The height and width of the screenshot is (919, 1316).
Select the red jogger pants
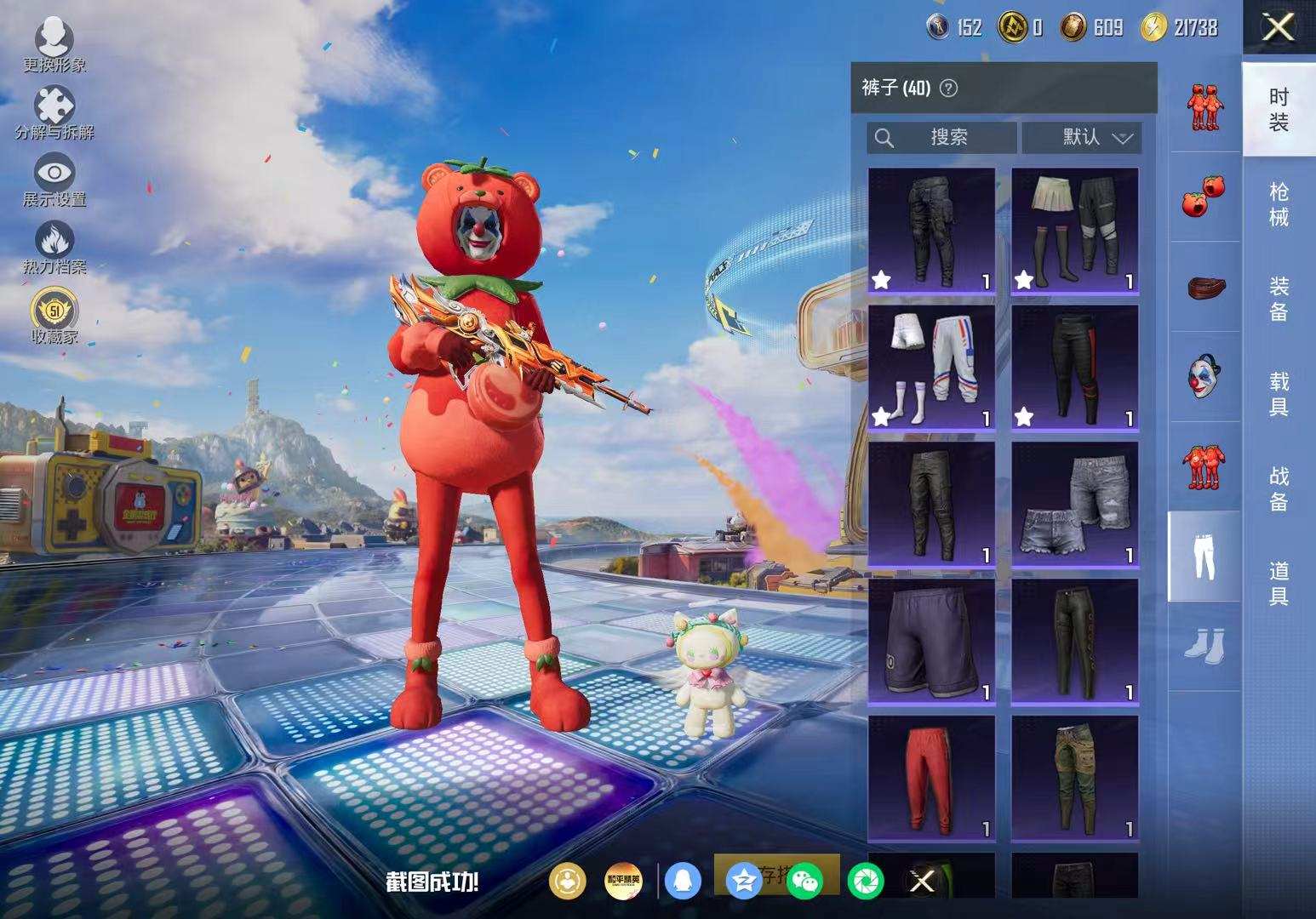(931, 779)
